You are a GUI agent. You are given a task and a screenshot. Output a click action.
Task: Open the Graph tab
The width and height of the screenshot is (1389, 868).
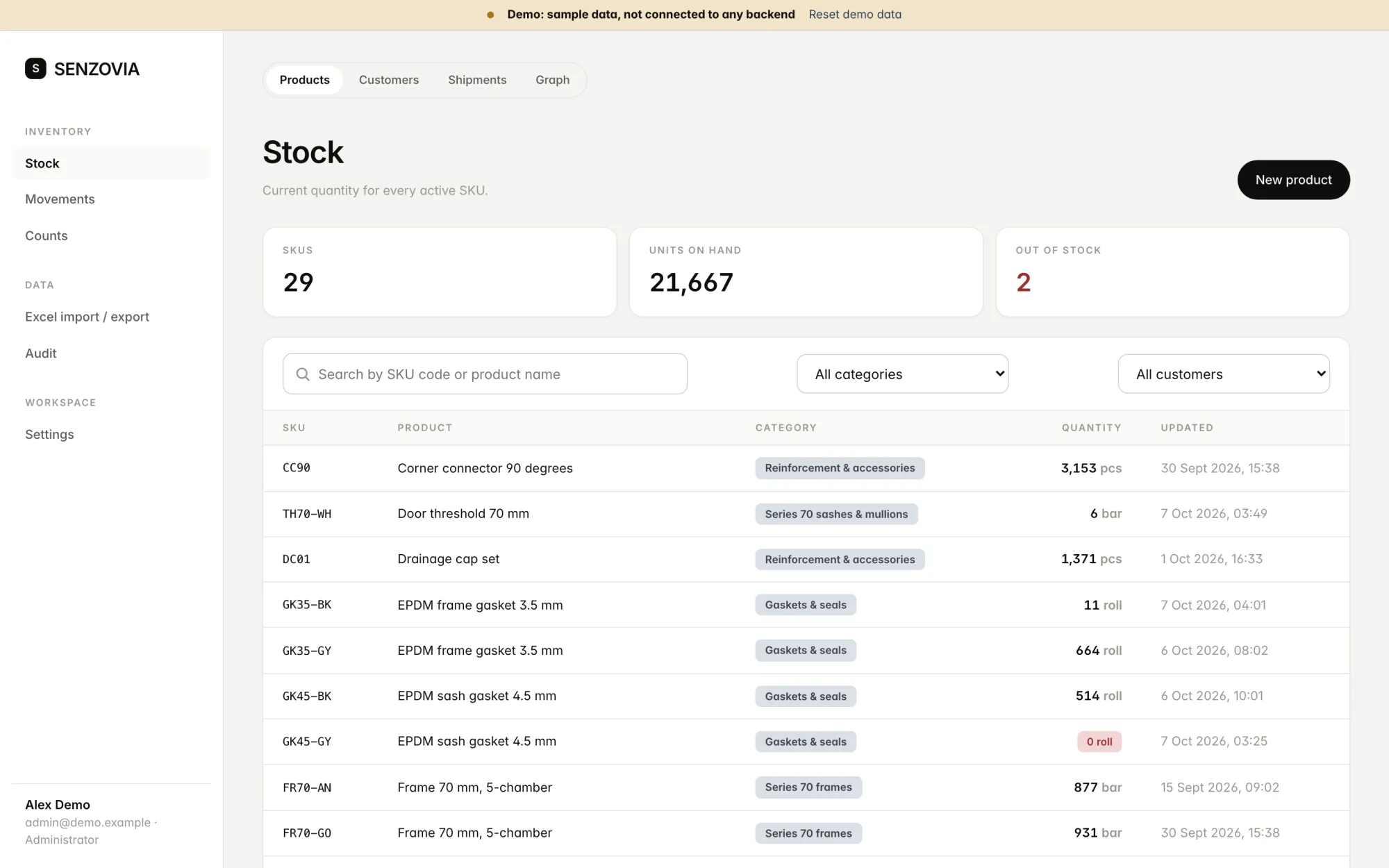point(552,80)
